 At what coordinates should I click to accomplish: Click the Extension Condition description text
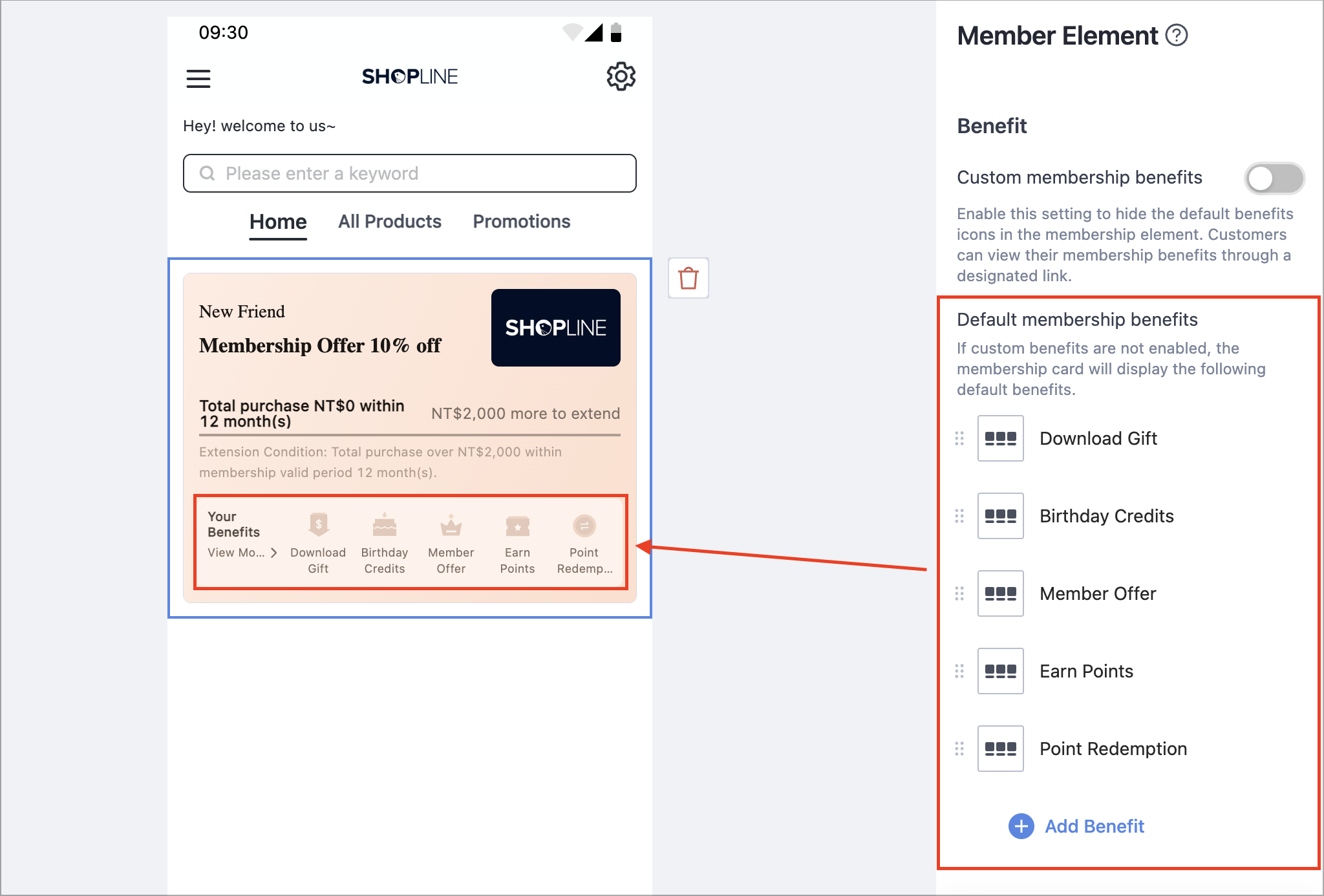[x=380, y=462]
